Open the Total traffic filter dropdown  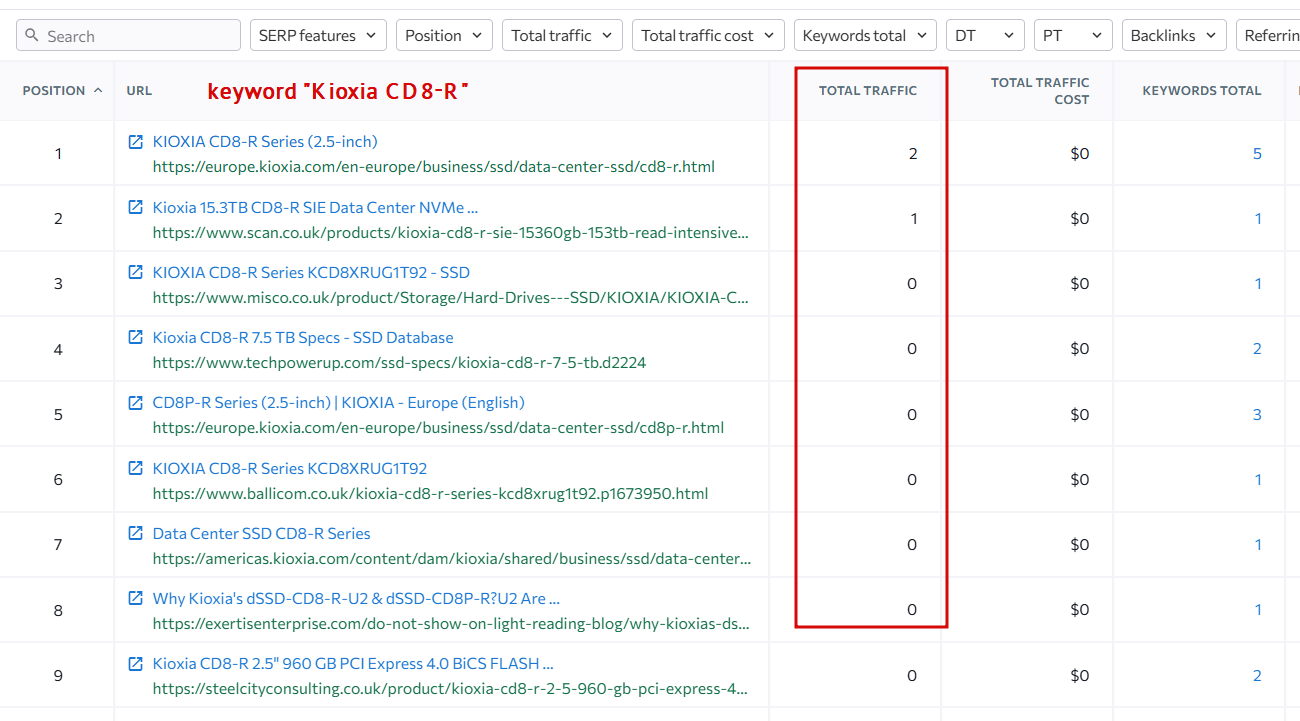[x=562, y=35]
